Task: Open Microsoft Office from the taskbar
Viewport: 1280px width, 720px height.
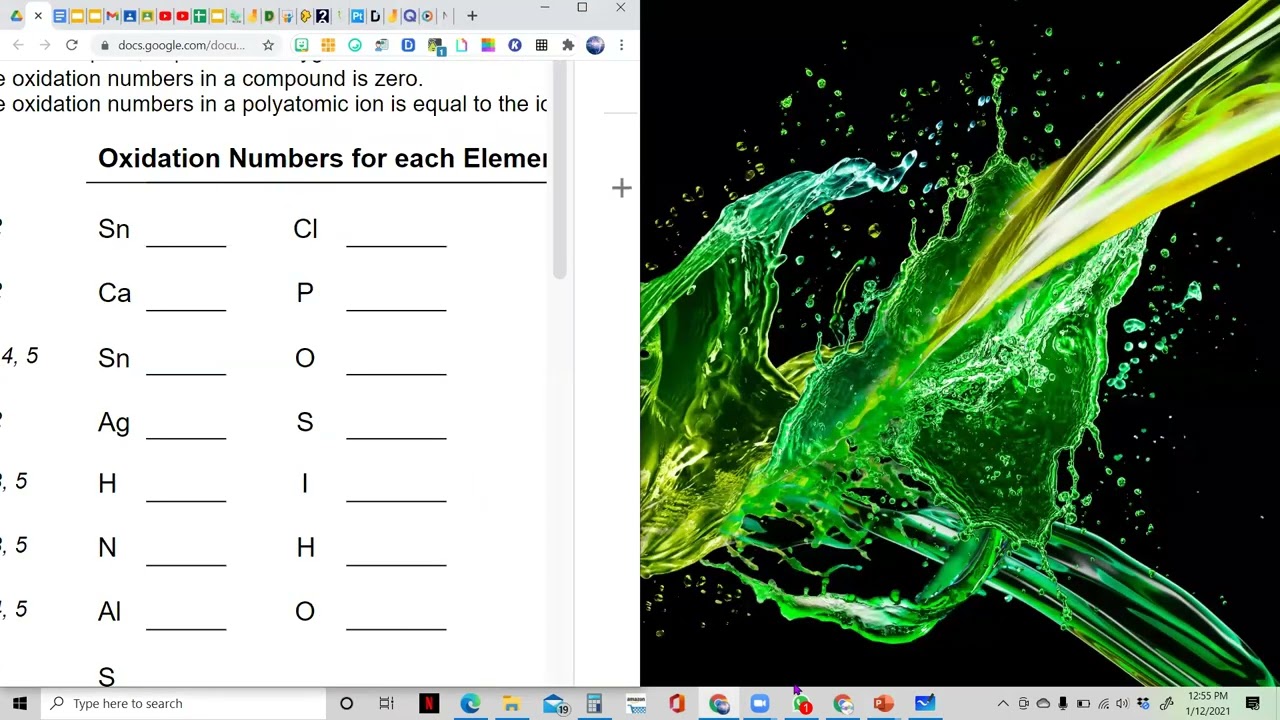Action: (677, 703)
